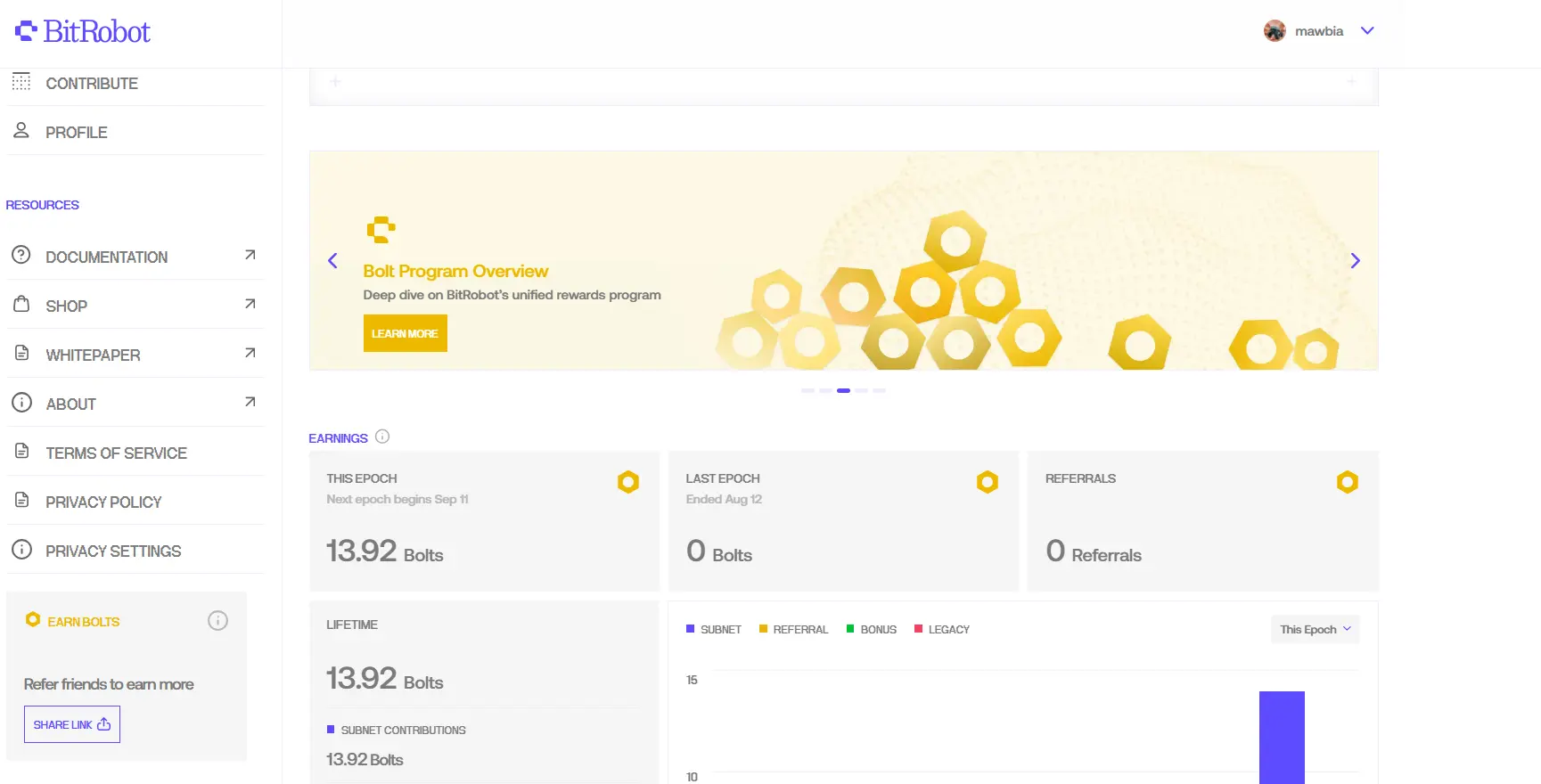Image resolution: width=1541 pixels, height=784 pixels.
Task: Toggle the Referral legend swatch
Action: point(763,629)
